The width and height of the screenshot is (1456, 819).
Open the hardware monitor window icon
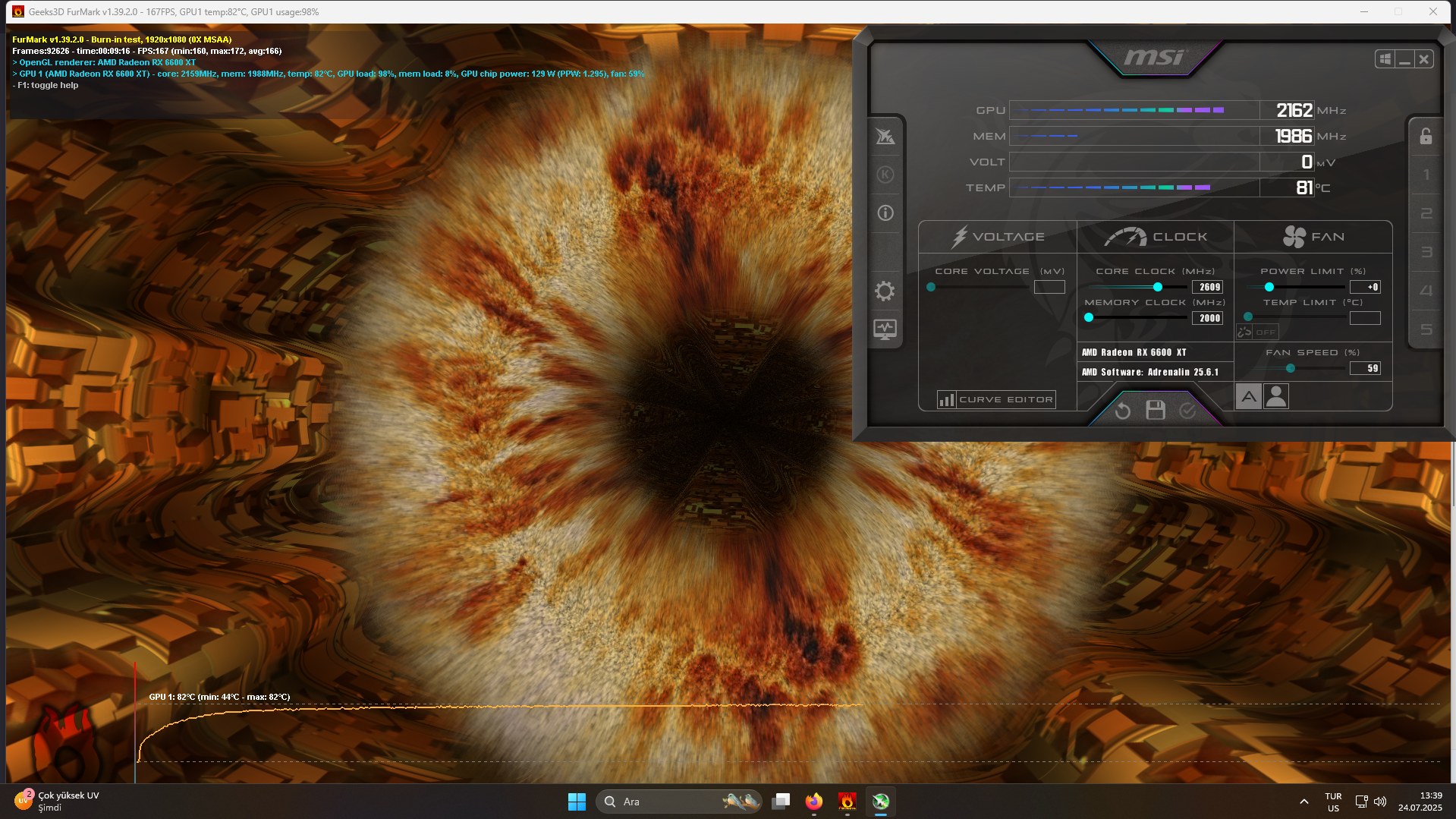point(885,329)
